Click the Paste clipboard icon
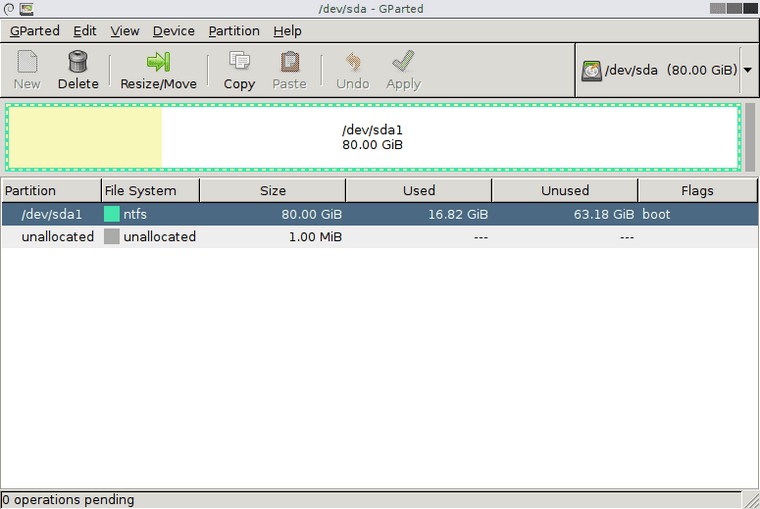Screen dimensions: 760x509 (x=289, y=62)
